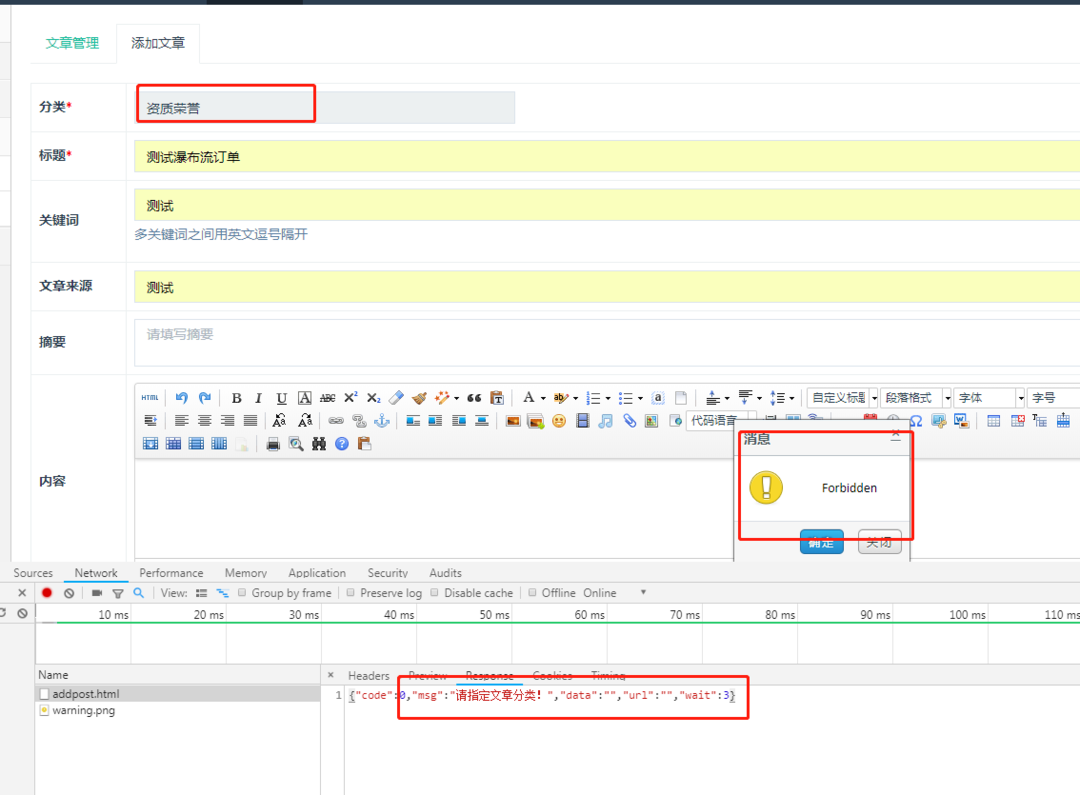Open the Headers tab of the request
Image resolution: width=1080 pixels, height=795 pixels.
click(368, 675)
